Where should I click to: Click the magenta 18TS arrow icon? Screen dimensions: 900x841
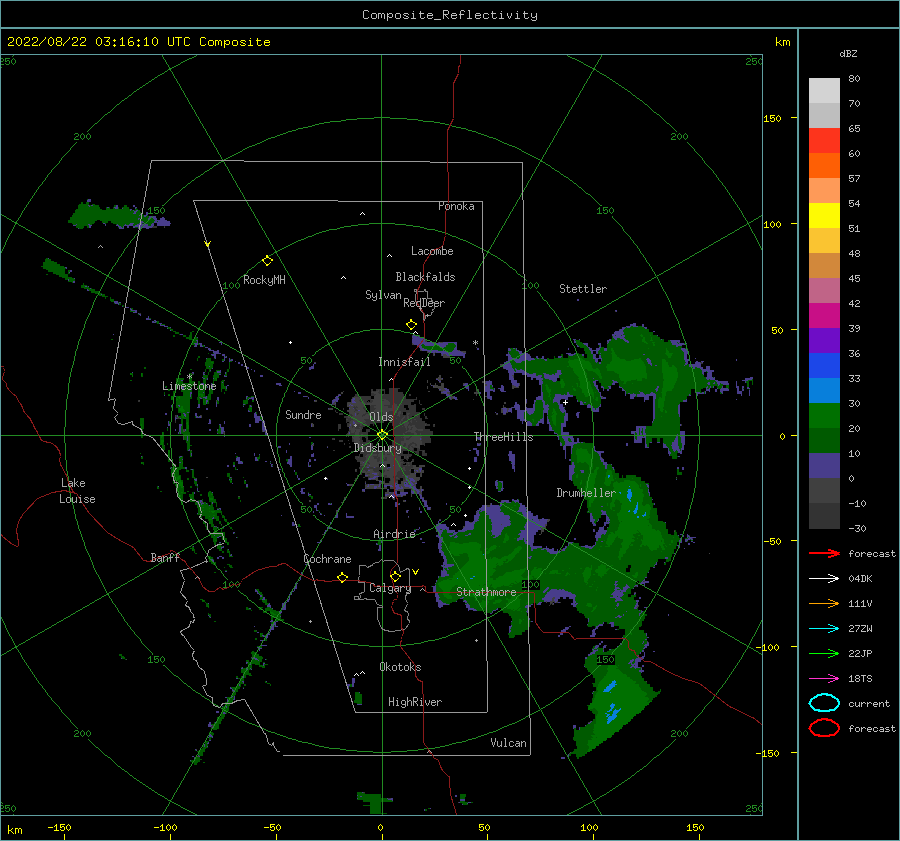[x=824, y=679]
